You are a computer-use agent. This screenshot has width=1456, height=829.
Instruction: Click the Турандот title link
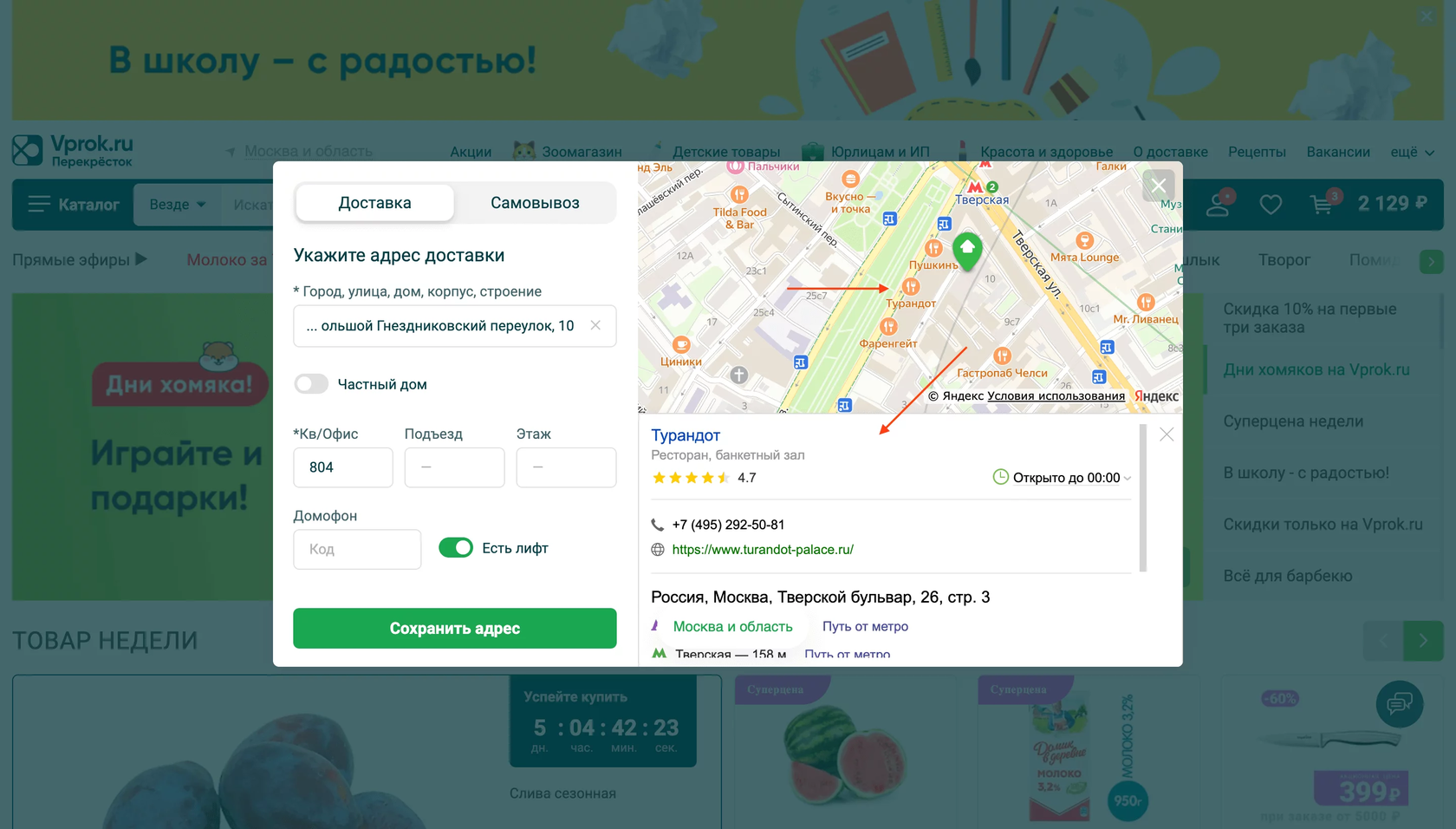coord(686,435)
